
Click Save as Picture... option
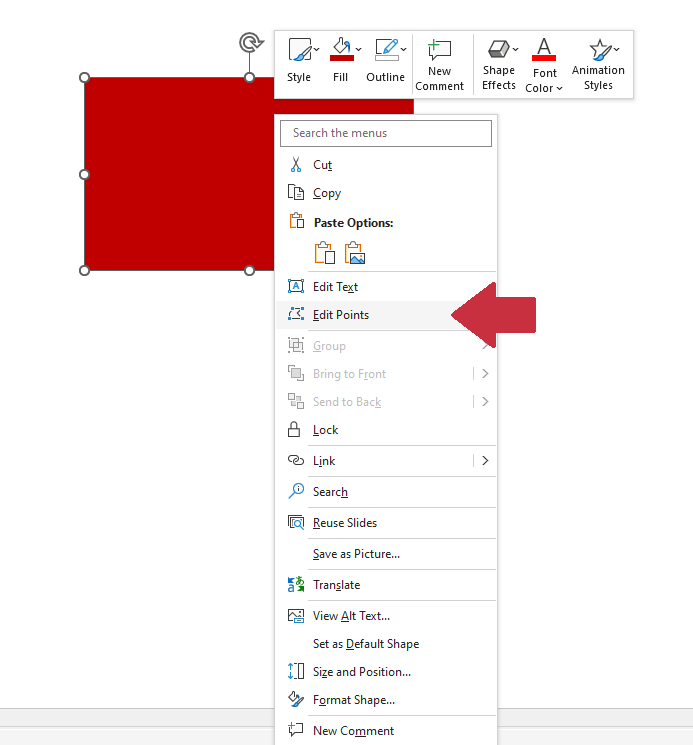click(355, 554)
